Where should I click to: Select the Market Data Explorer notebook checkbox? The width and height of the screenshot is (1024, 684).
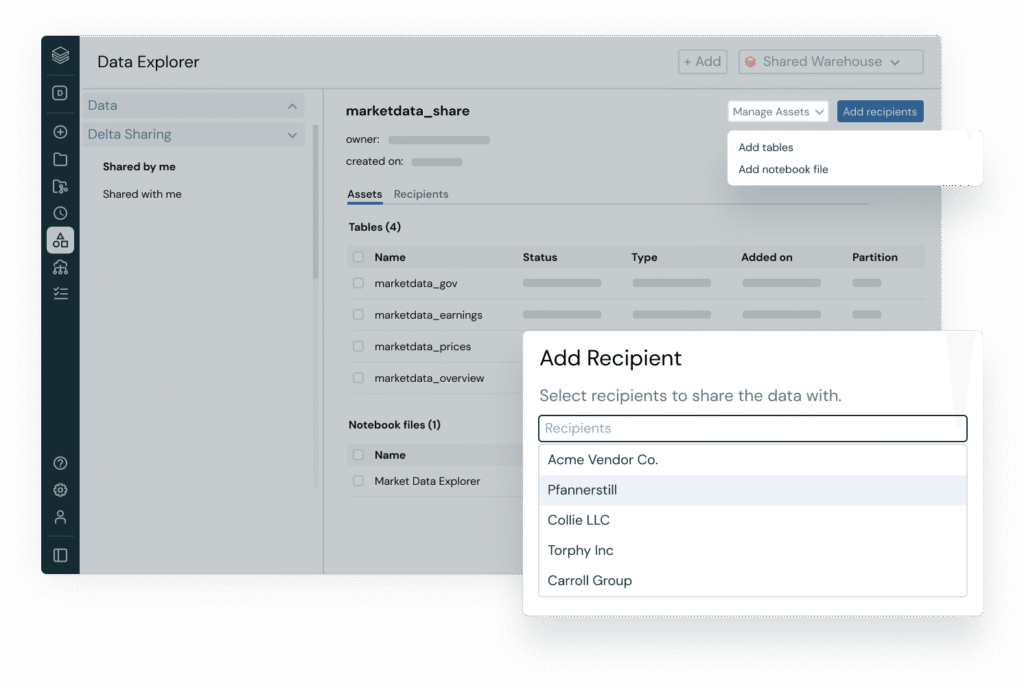tap(358, 481)
